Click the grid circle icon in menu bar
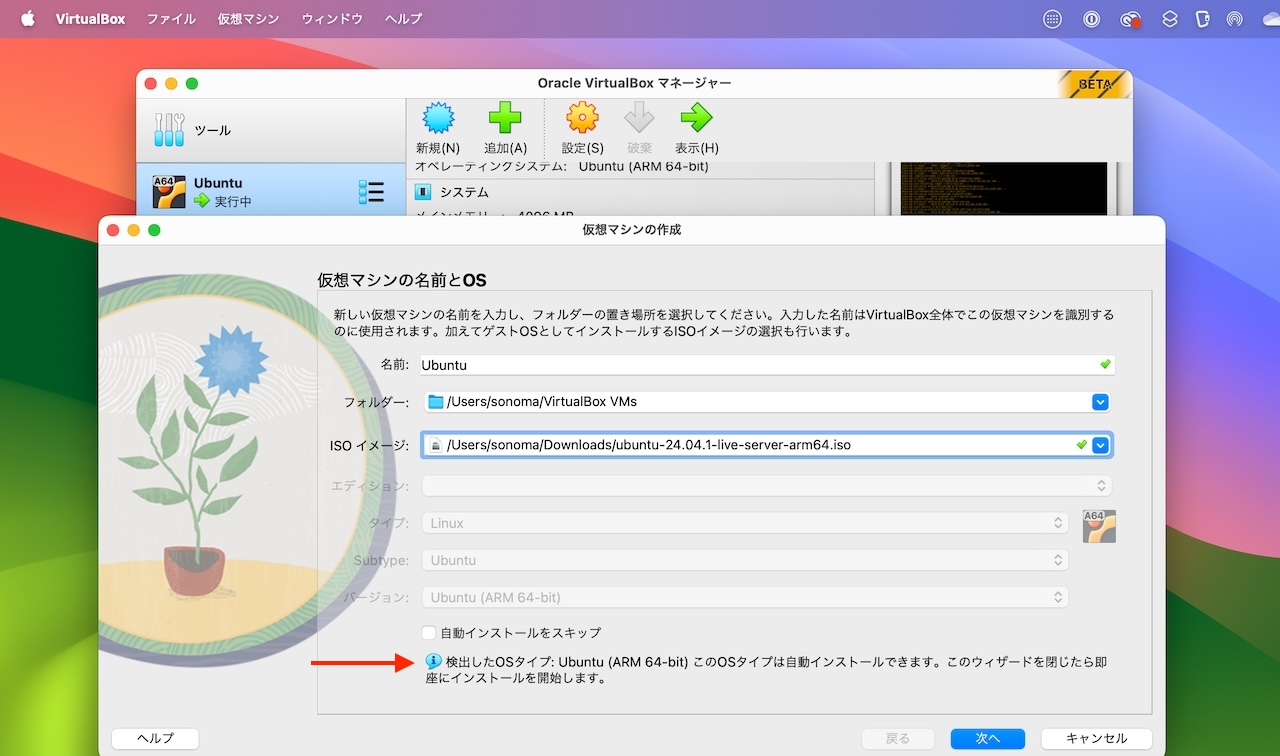This screenshot has width=1280, height=756. pos(1052,19)
